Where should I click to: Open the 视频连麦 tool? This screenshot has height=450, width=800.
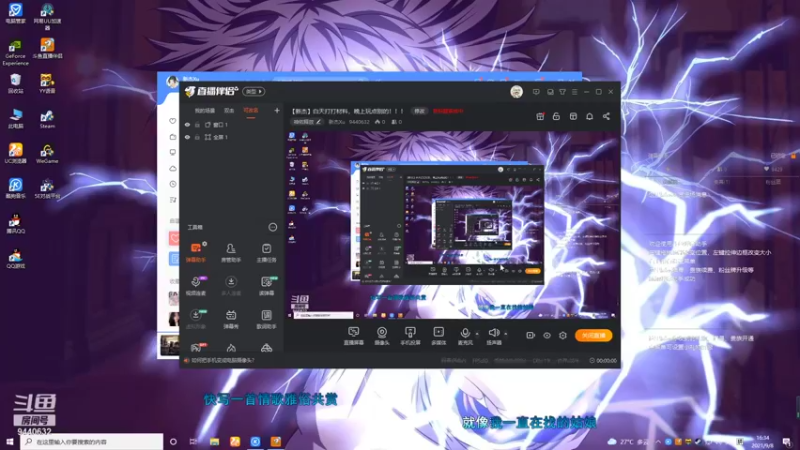coord(196,286)
